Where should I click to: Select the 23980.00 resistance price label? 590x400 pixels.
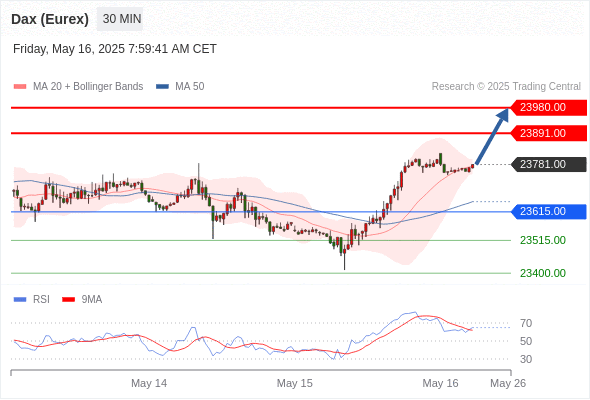pyautogui.click(x=549, y=108)
